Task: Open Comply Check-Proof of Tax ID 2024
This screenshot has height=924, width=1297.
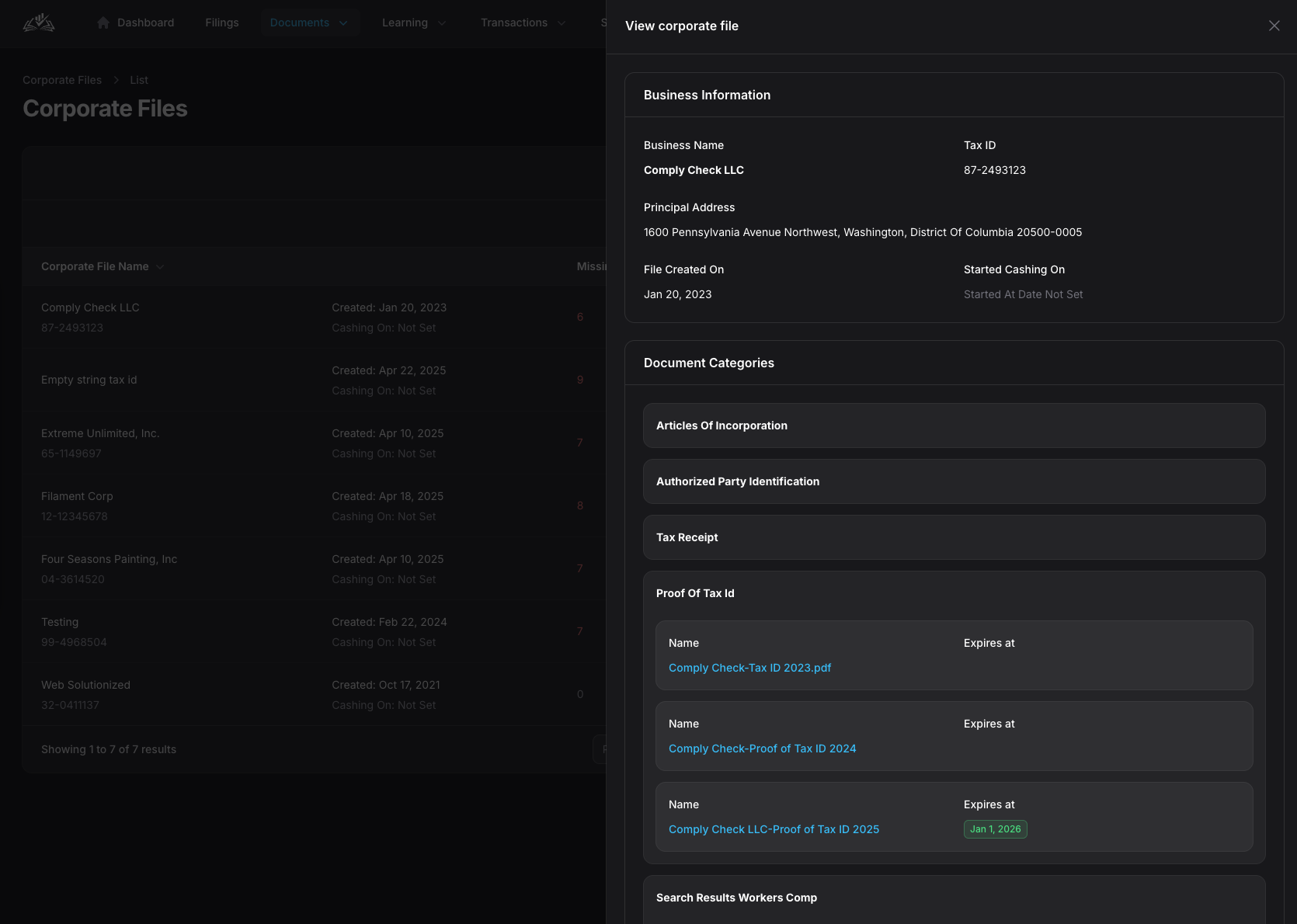Action: 762,749
